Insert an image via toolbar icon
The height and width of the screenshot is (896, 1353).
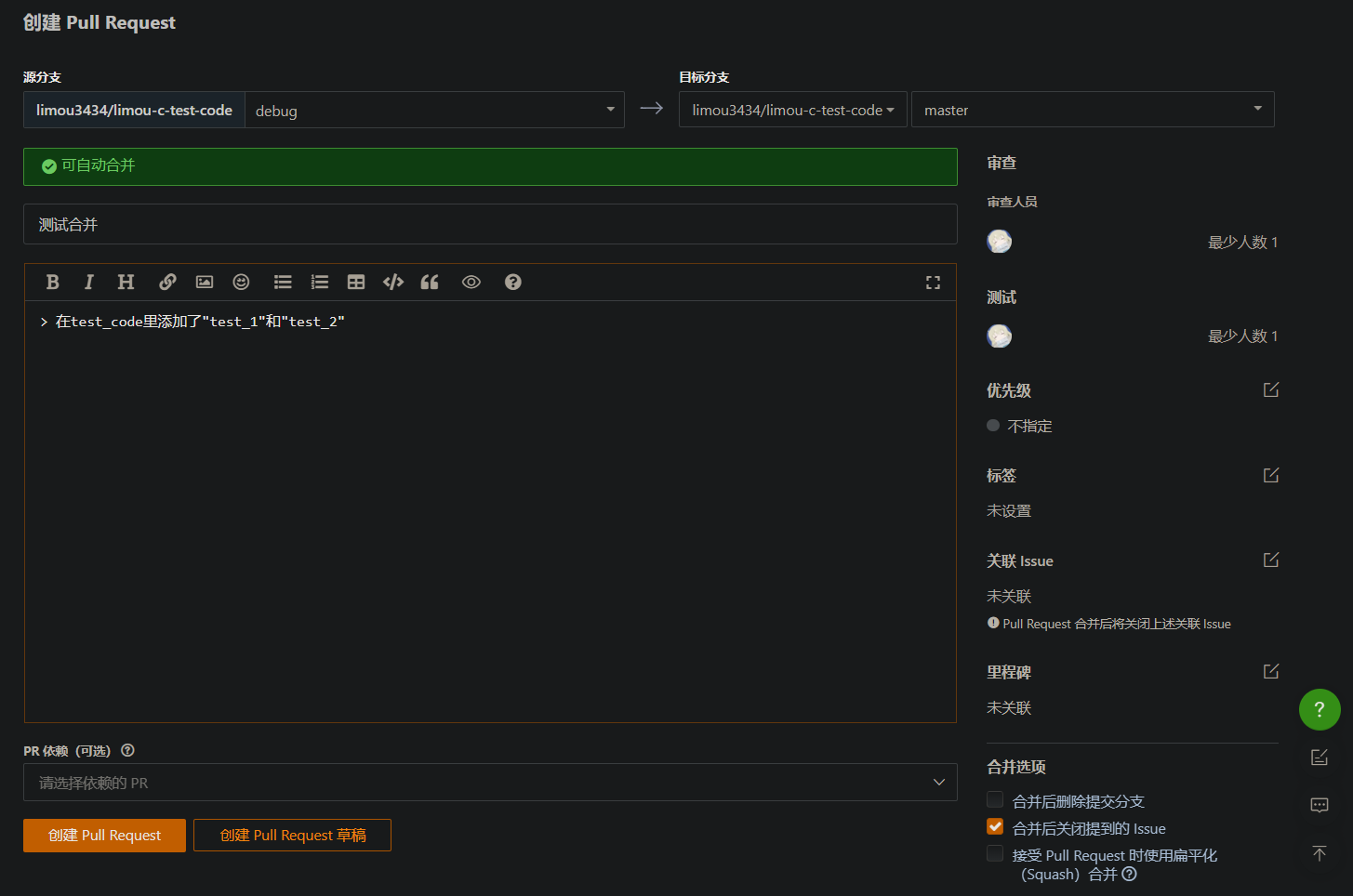pos(205,283)
